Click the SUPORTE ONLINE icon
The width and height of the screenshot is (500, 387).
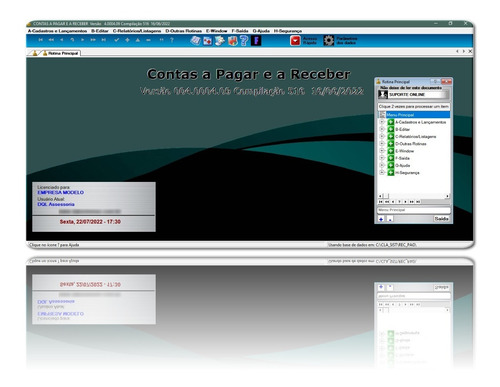[383, 95]
